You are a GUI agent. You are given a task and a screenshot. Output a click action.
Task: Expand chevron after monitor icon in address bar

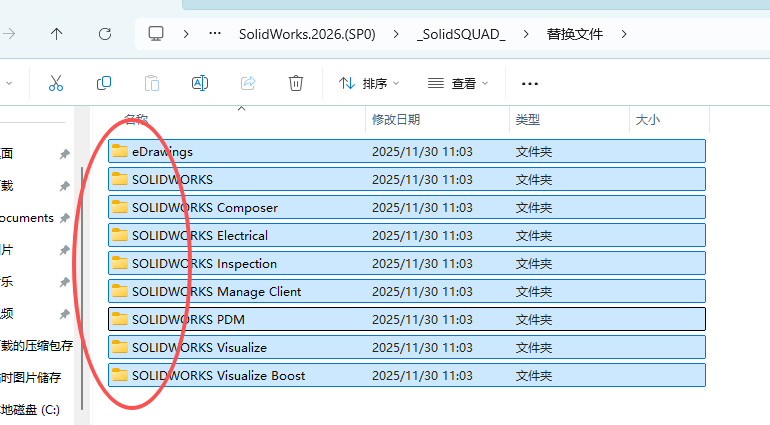click(186, 34)
